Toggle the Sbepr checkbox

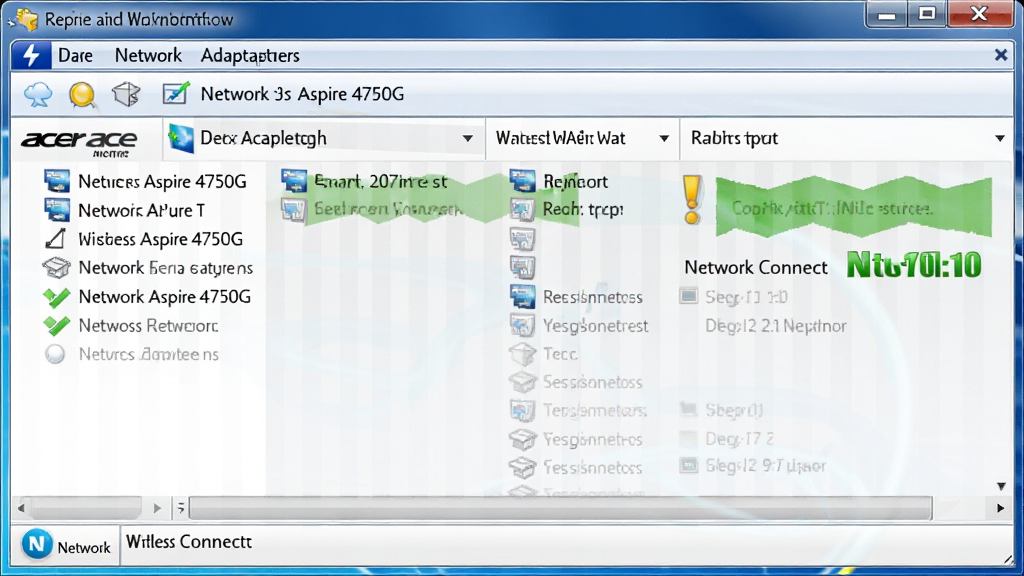click(688, 409)
